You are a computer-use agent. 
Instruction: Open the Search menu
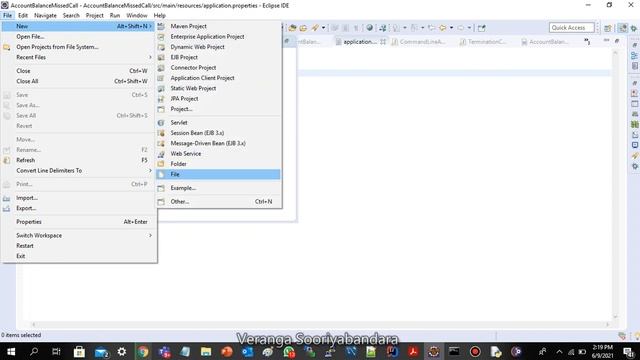pos(71,16)
